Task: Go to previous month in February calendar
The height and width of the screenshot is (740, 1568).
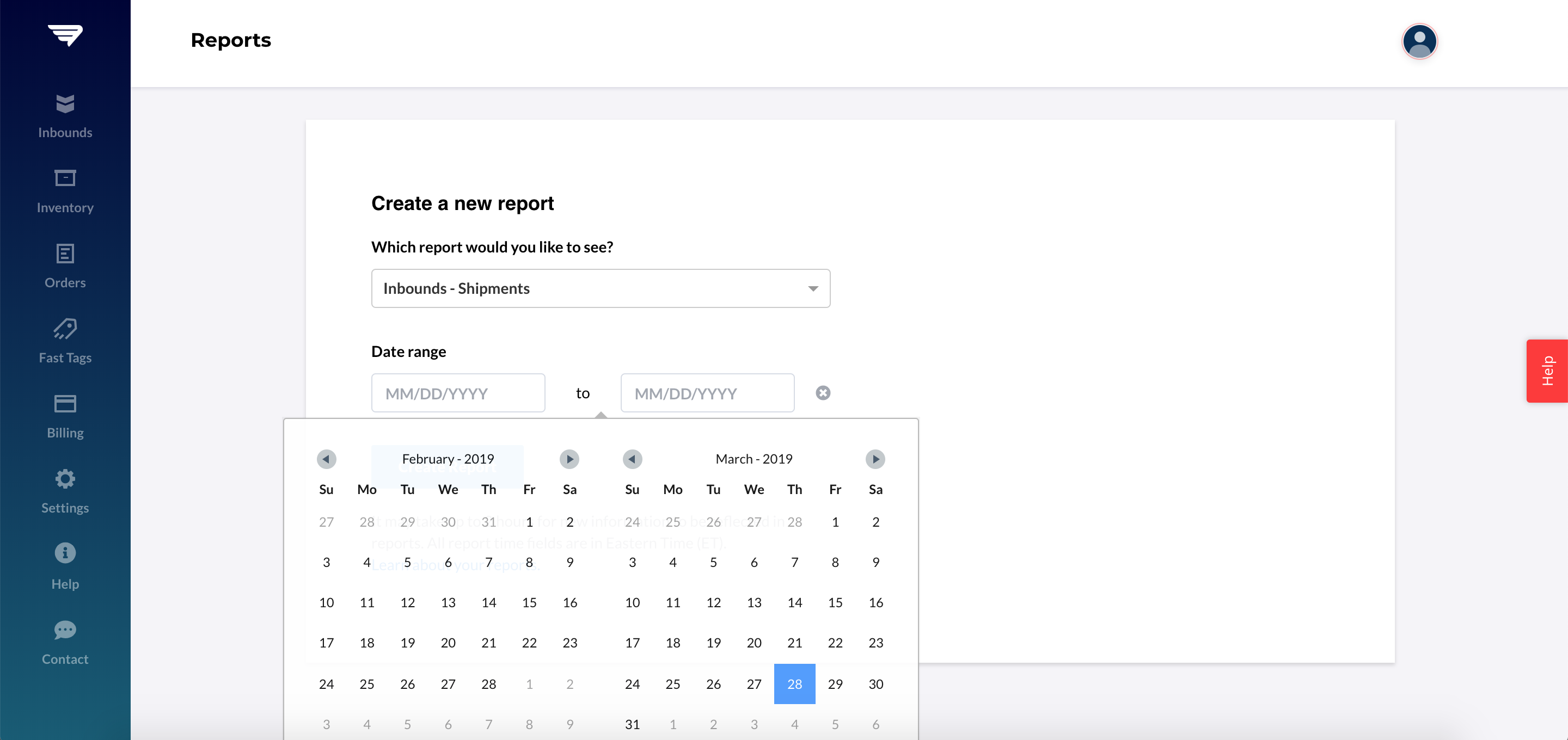Action: (326, 459)
